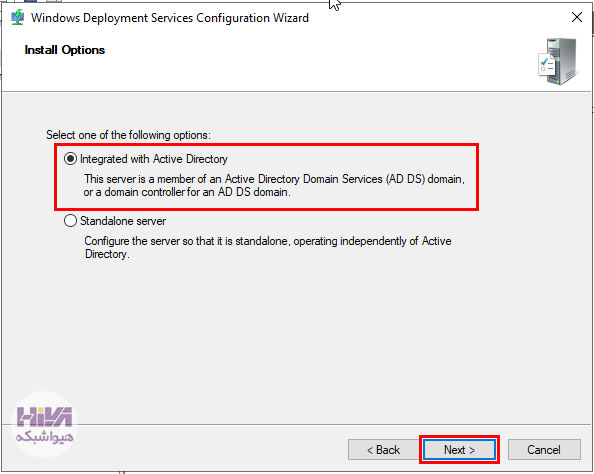Return to the previous page with Back

click(383, 450)
